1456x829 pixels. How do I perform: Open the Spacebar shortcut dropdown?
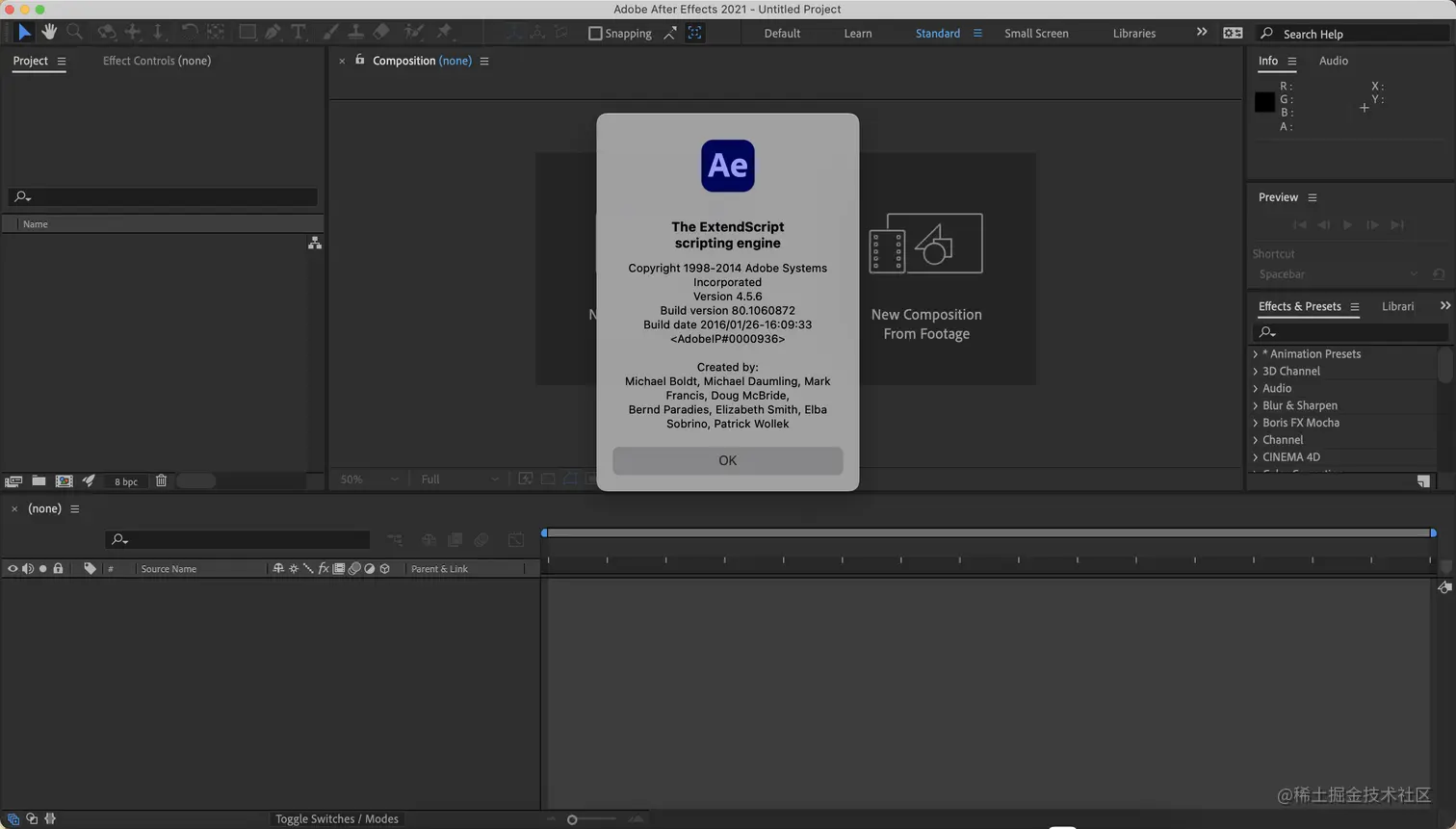[x=1338, y=274]
